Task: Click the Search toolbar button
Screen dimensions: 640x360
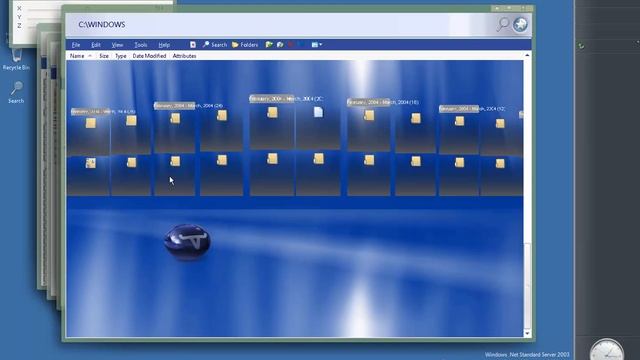Action: (215, 44)
